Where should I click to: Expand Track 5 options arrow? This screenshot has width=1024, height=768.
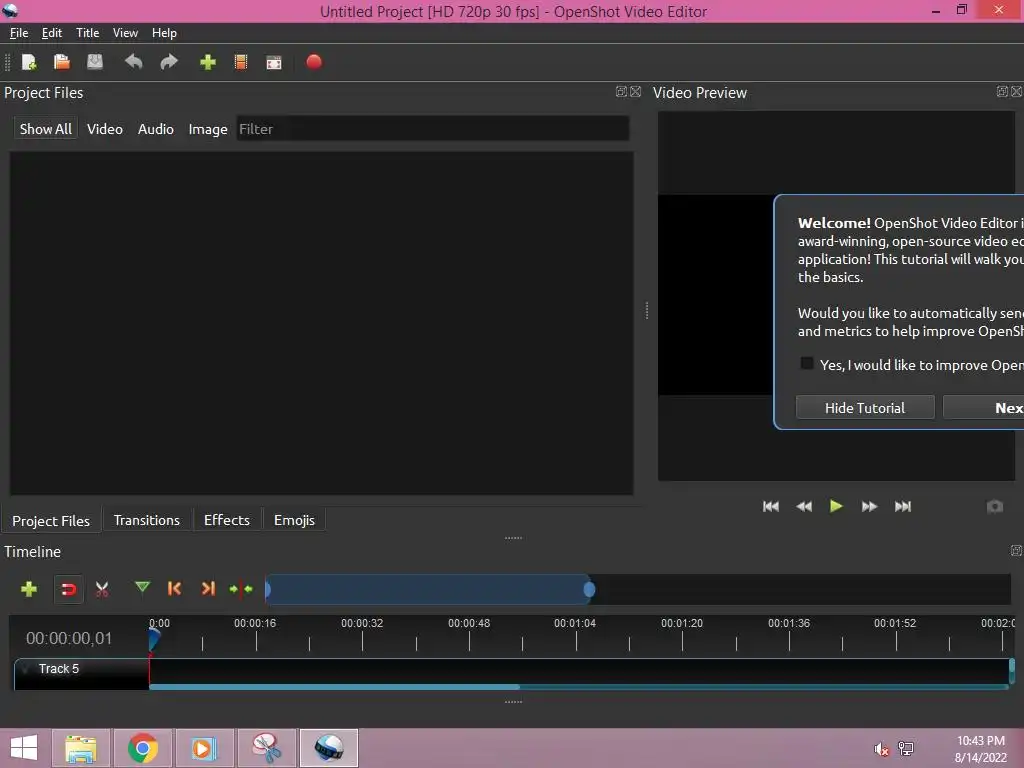25,669
